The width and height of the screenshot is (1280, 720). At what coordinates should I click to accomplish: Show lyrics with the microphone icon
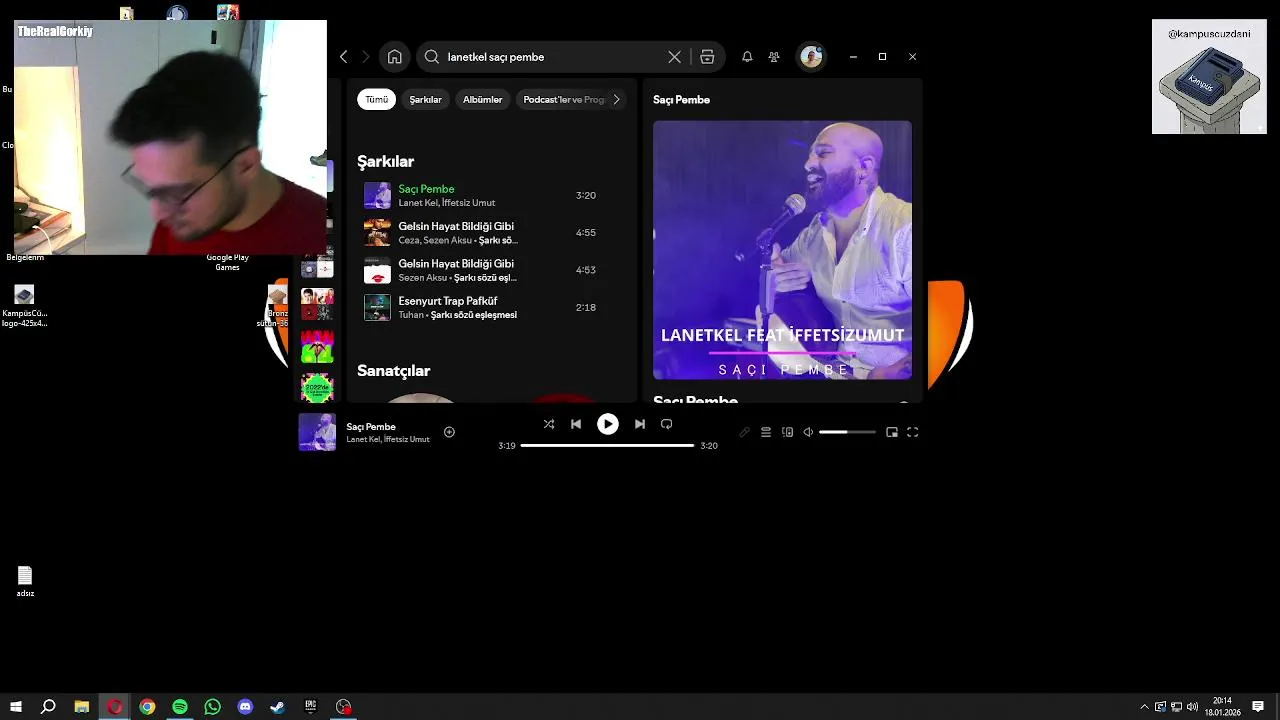[744, 432]
